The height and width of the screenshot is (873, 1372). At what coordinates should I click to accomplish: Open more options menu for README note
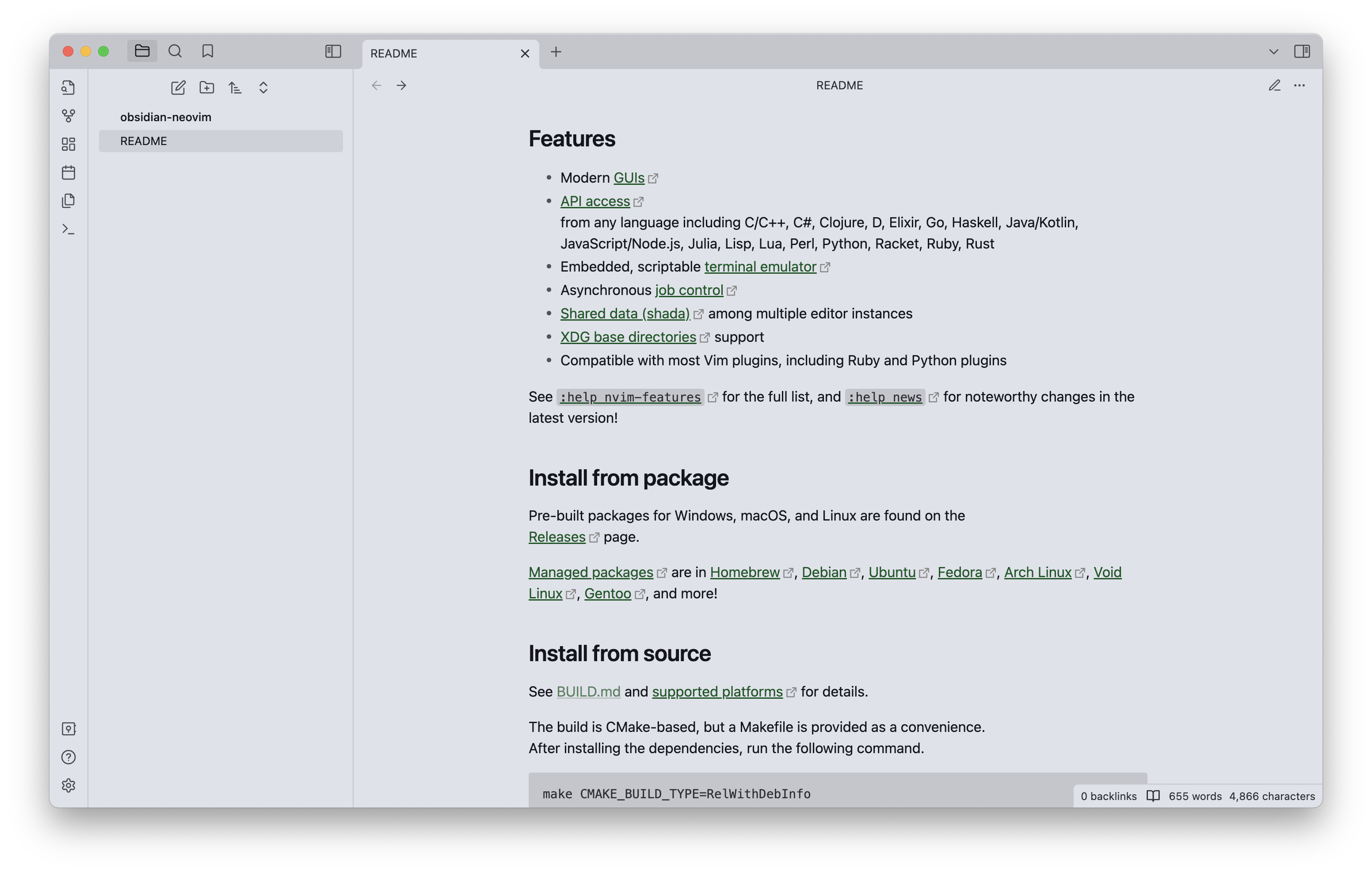pyautogui.click(x=1299, y=85)
